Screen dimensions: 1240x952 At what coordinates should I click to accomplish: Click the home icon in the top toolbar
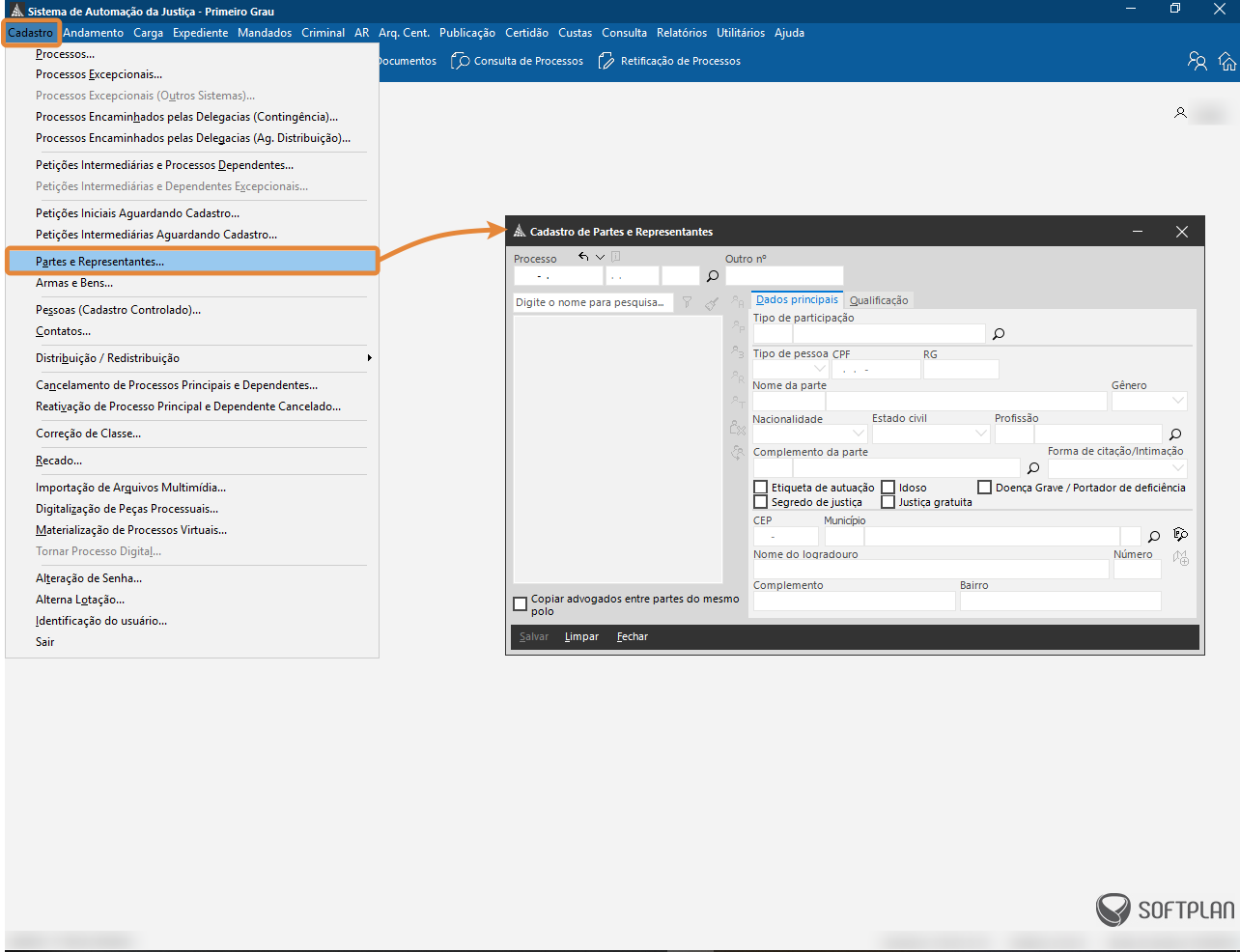pyautogui.click(x=1227, y=61)
